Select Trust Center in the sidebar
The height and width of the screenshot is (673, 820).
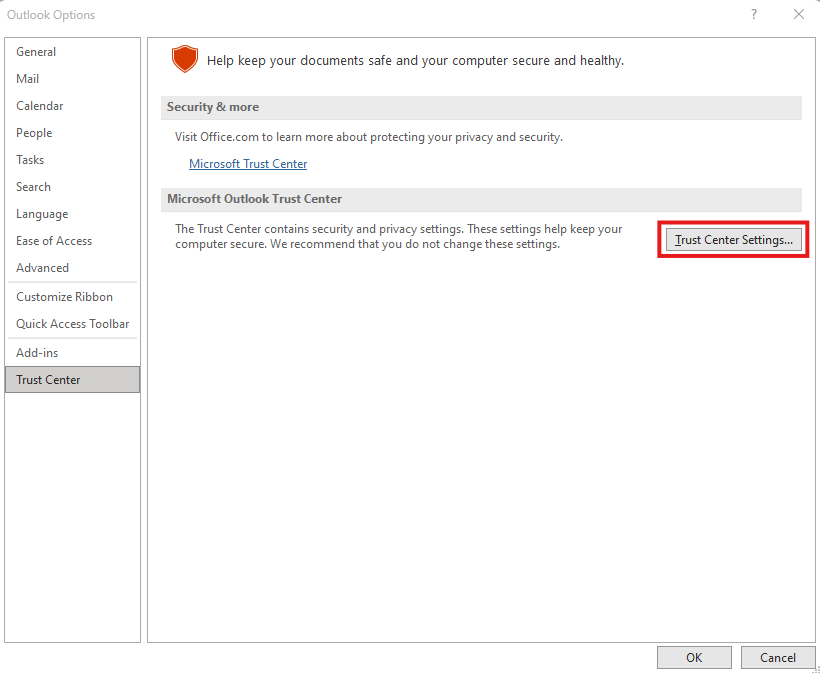[x=48, y=380]
